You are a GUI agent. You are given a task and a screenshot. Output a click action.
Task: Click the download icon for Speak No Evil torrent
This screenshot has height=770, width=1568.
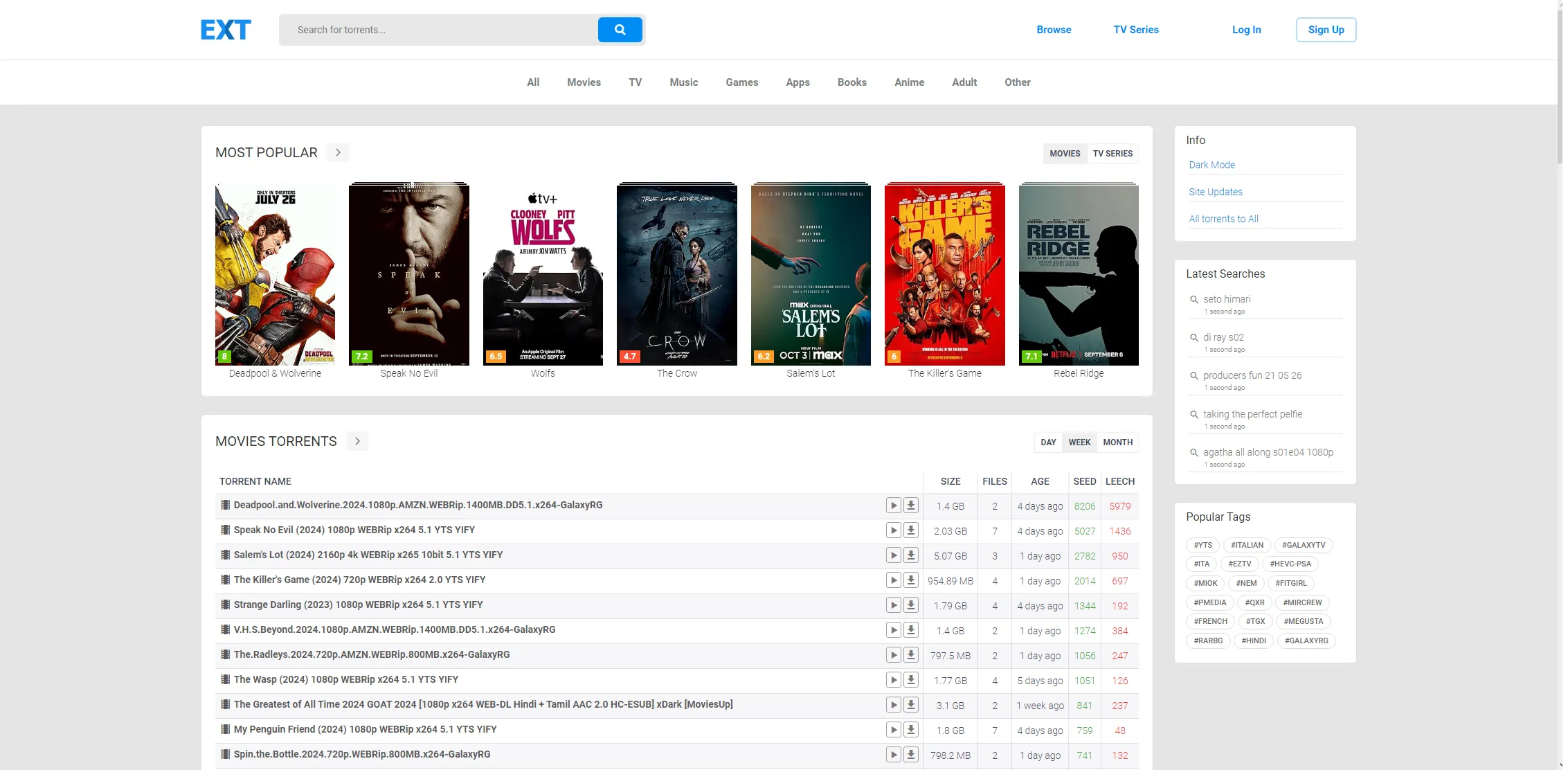pos(910,530)
